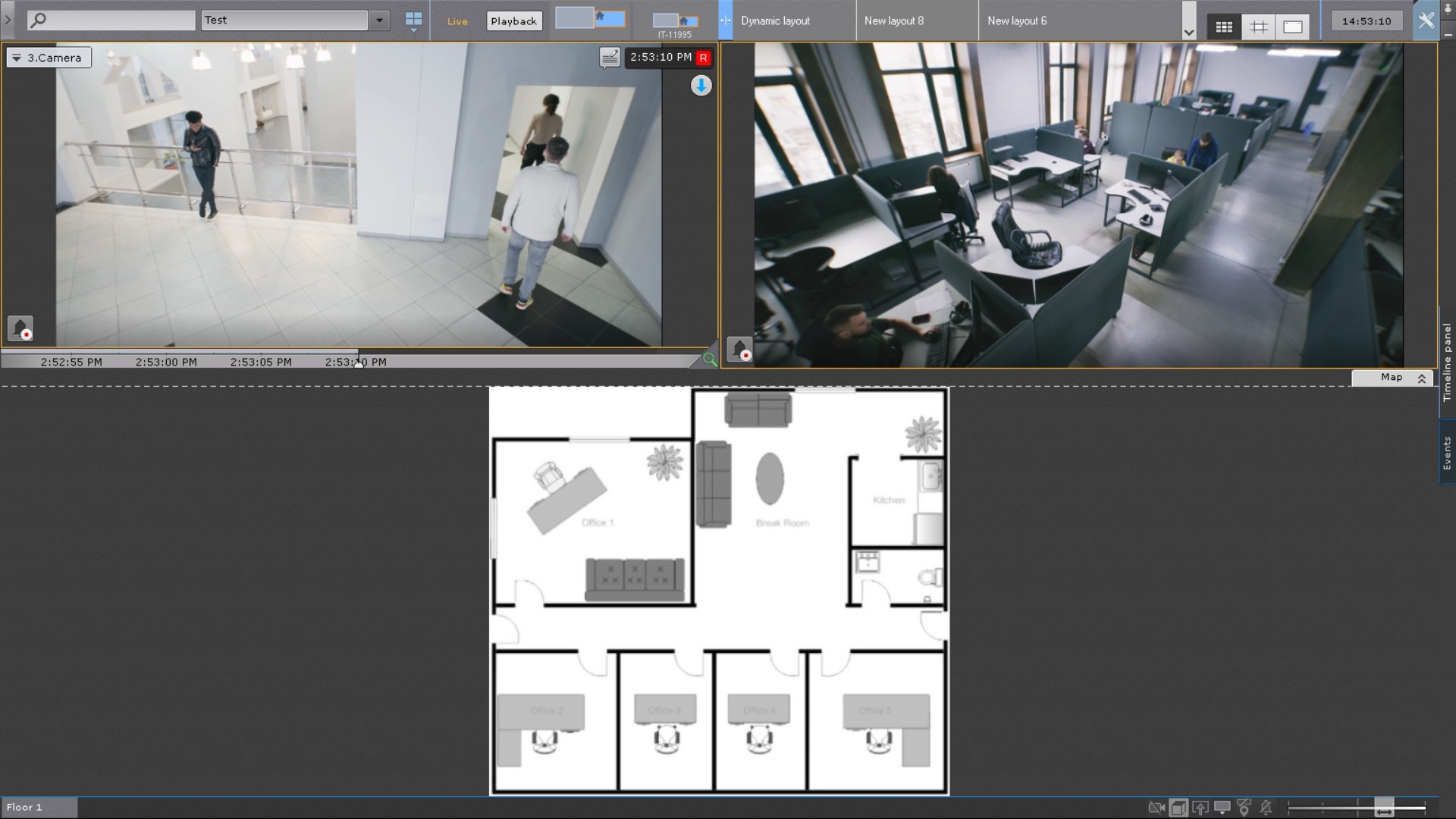1456x819 pixels.
Task: Open the Test combo box dropdown arrow
Action: (379, 20)
